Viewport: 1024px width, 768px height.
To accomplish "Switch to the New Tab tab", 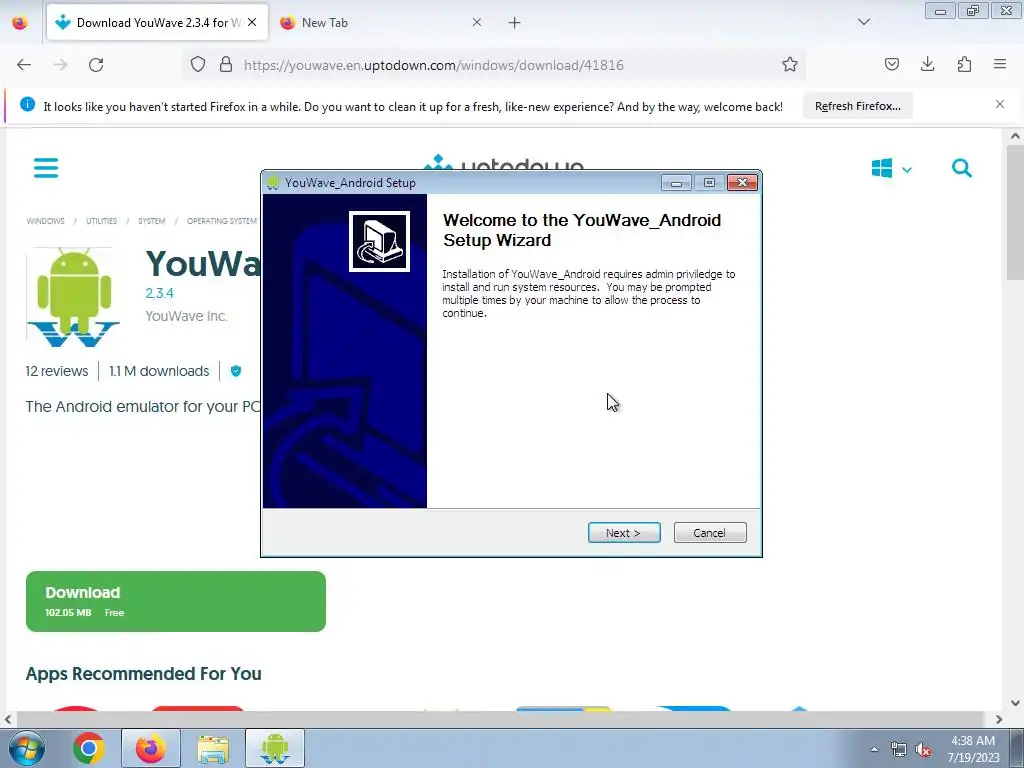I will pyautogui.click(x=381, y=23).
